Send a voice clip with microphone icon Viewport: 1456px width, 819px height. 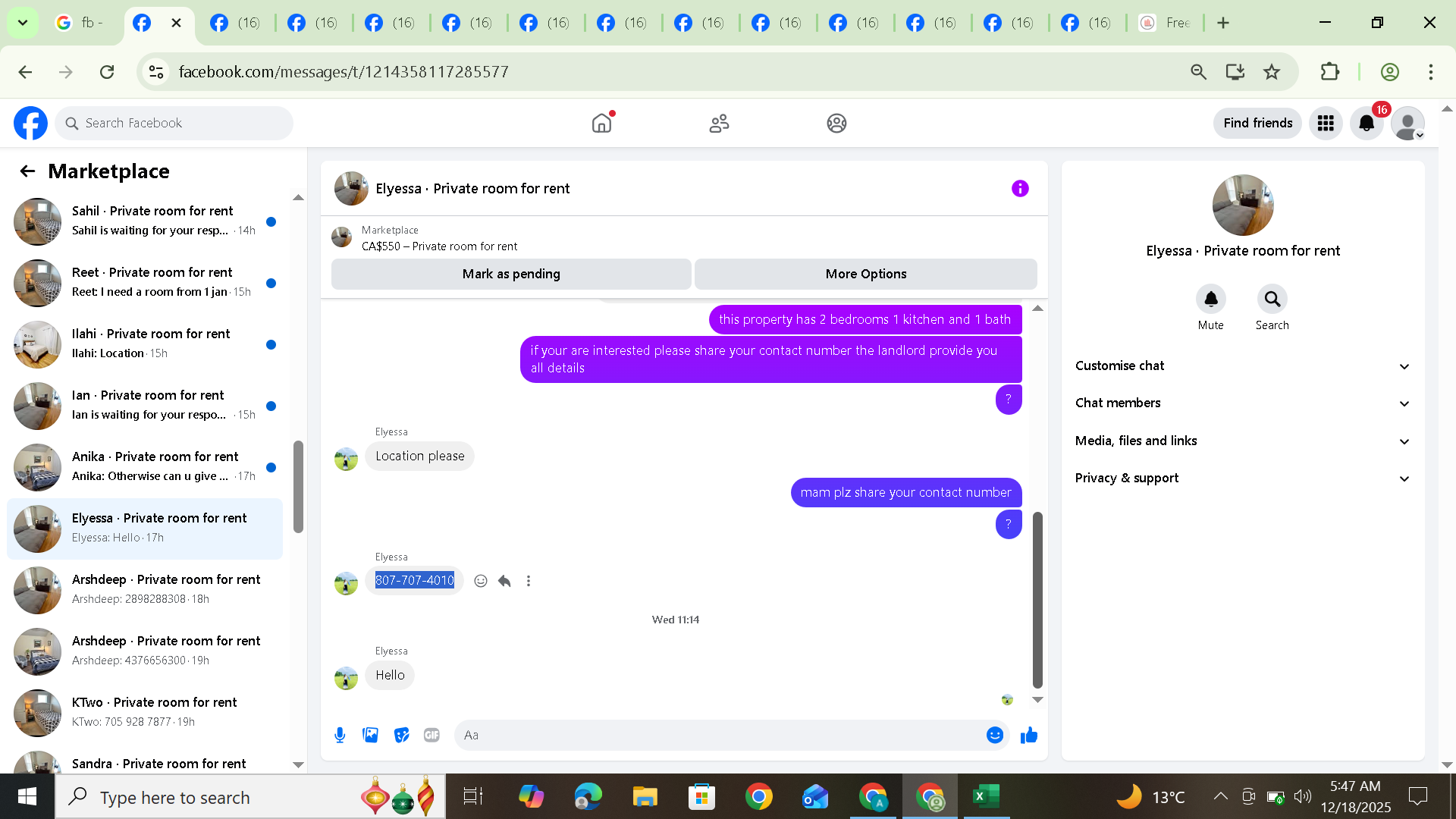(x=340, y=735)
